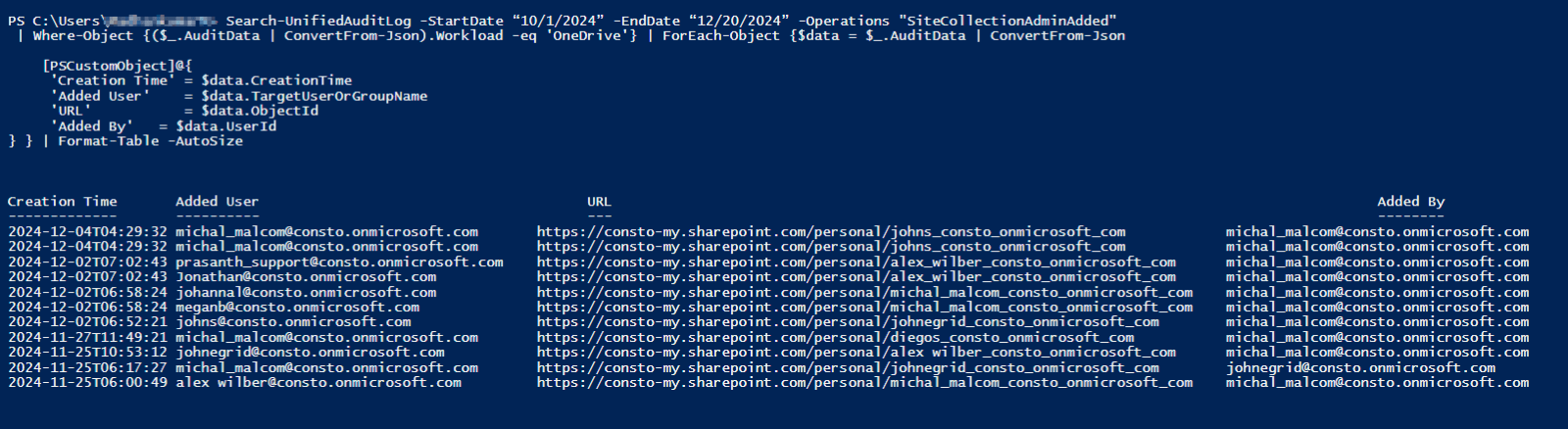The height and width of the screenshot is (429, 1568).
Task: Open the diegos_consto OneDrive personal URL
Action: 835,338
